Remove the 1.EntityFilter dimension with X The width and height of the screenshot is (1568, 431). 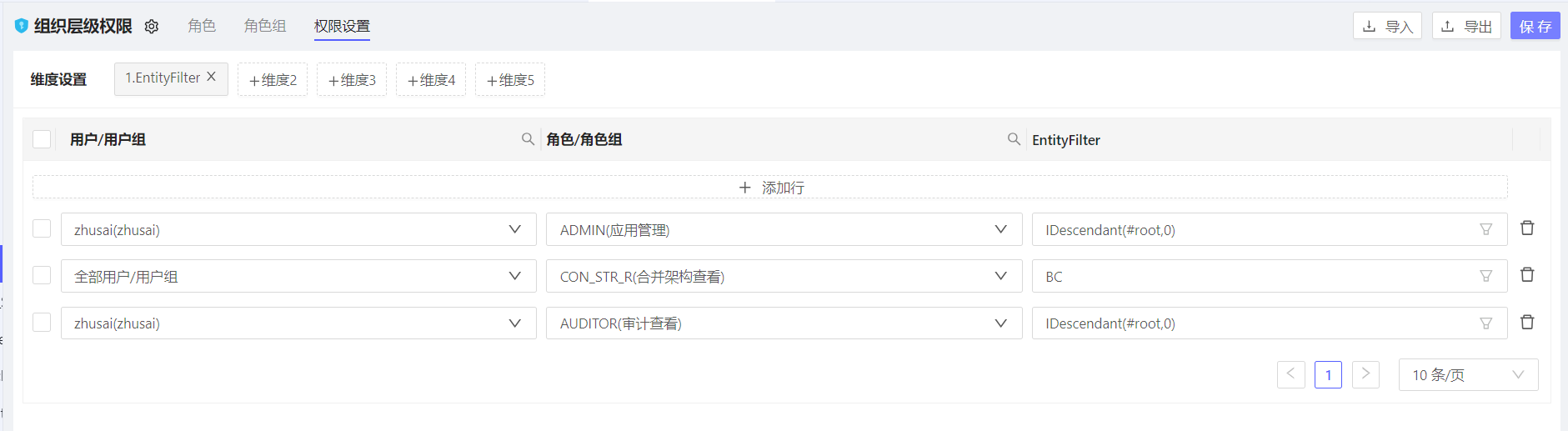212,77
